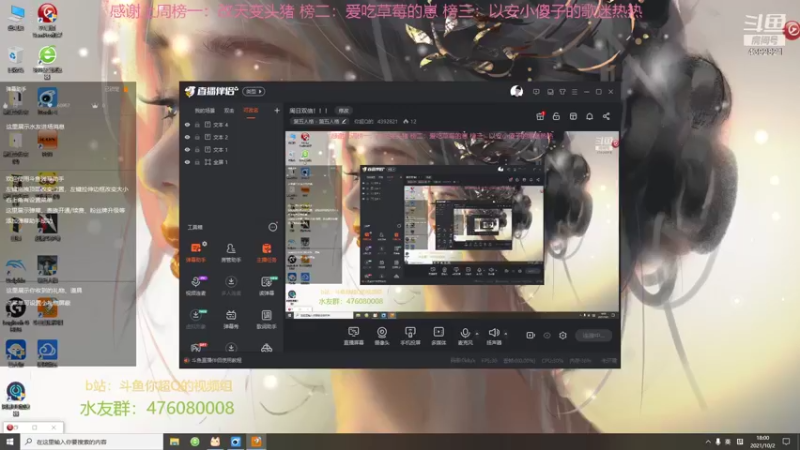Add 多媒体 media source

click(x=438, y=336)
